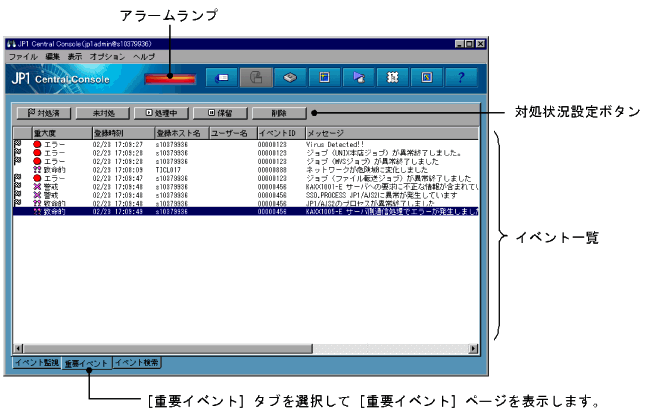Viewport: 663px width, 417px height.
Task: Click the flag on the Virus Detected row
Action: click(x=18, y=144)
